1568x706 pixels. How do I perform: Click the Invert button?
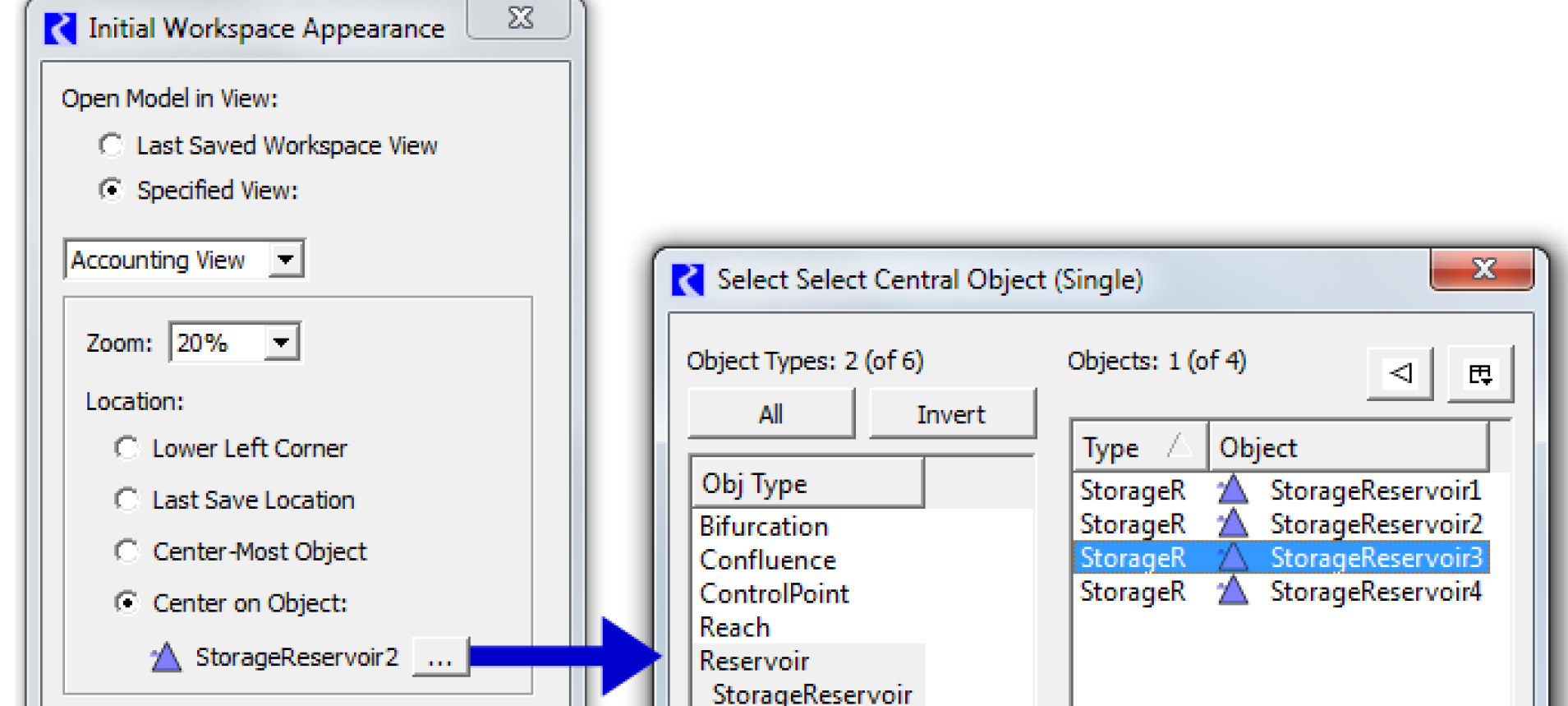tap(951, 414)
